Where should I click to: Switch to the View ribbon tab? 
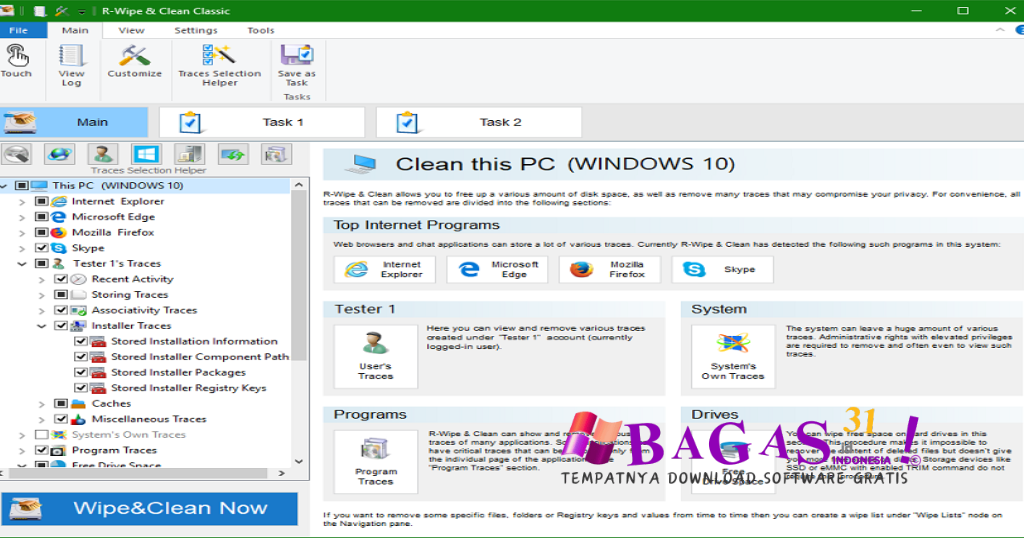pos(131,30)
